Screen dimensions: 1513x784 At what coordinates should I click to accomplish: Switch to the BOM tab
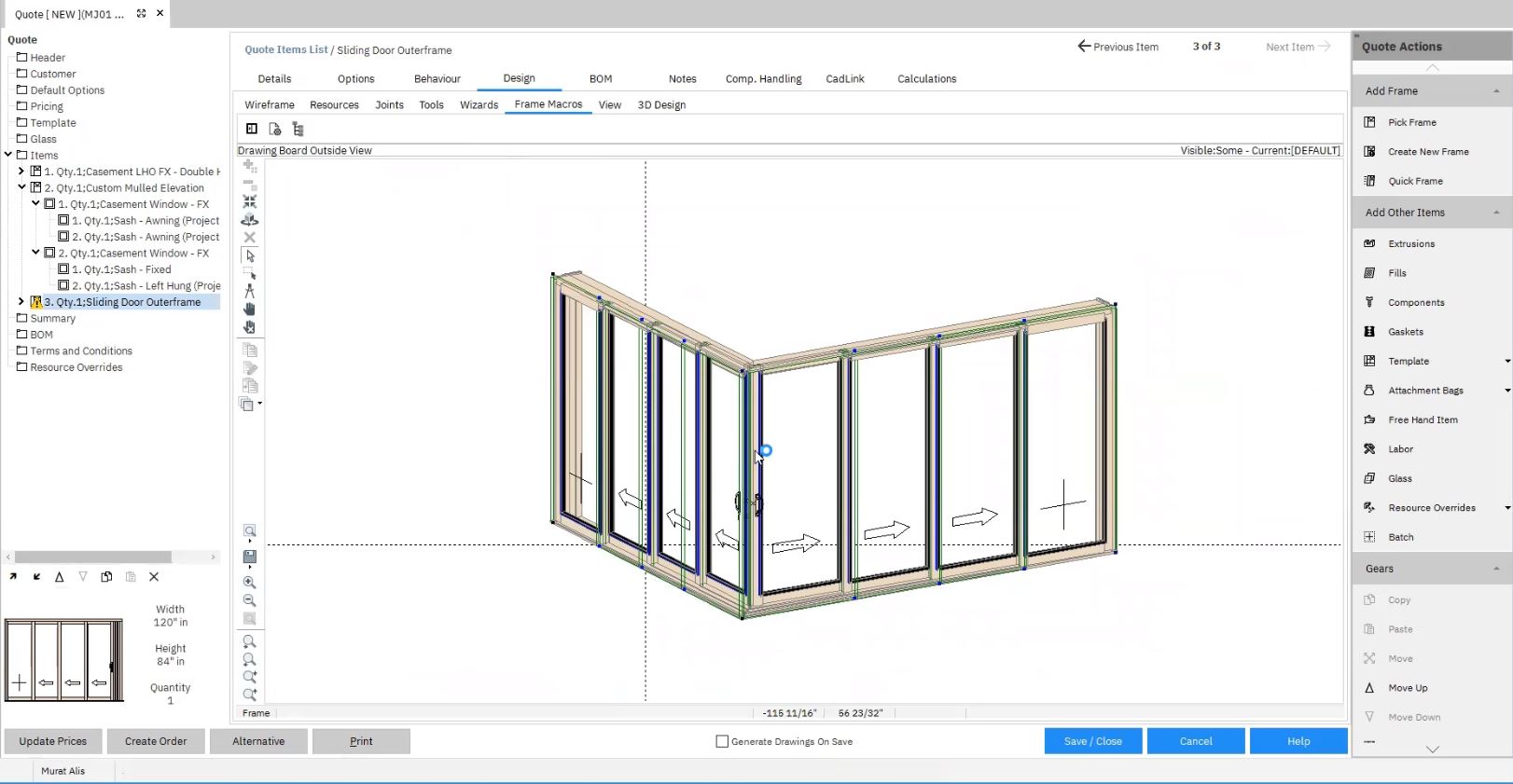pos(601,79)
